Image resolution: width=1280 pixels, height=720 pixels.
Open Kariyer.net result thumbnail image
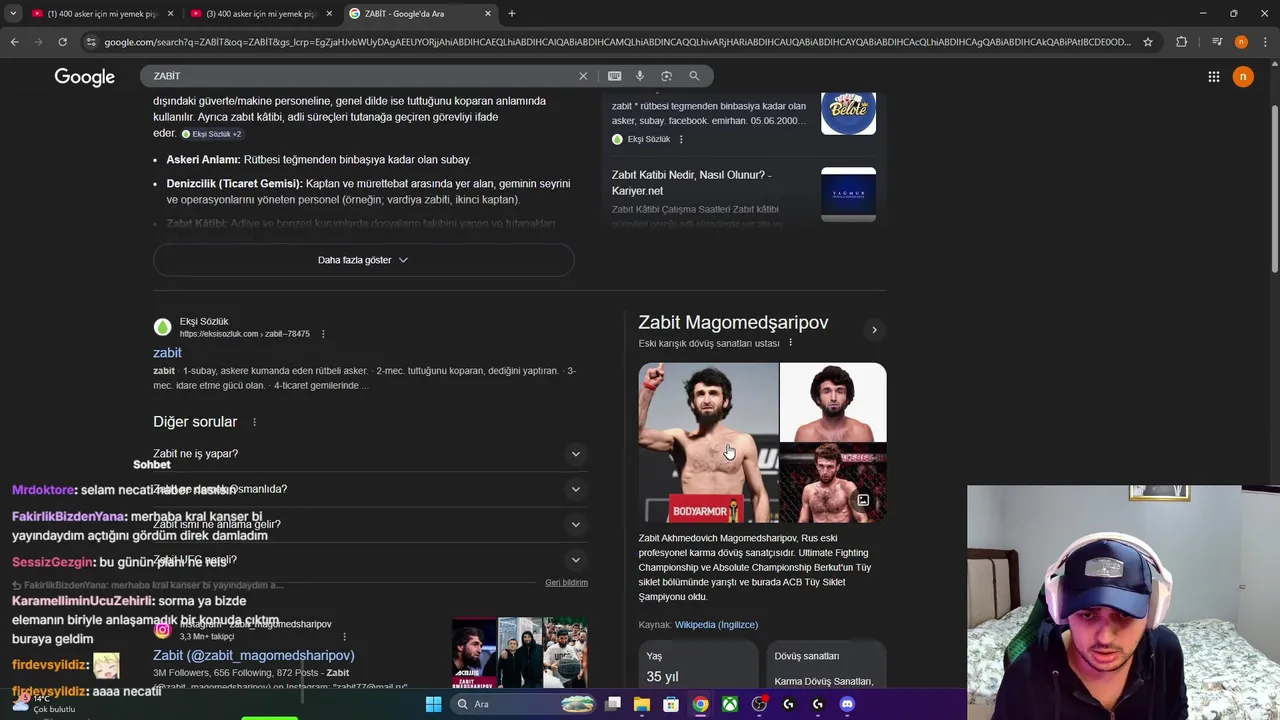848,194
